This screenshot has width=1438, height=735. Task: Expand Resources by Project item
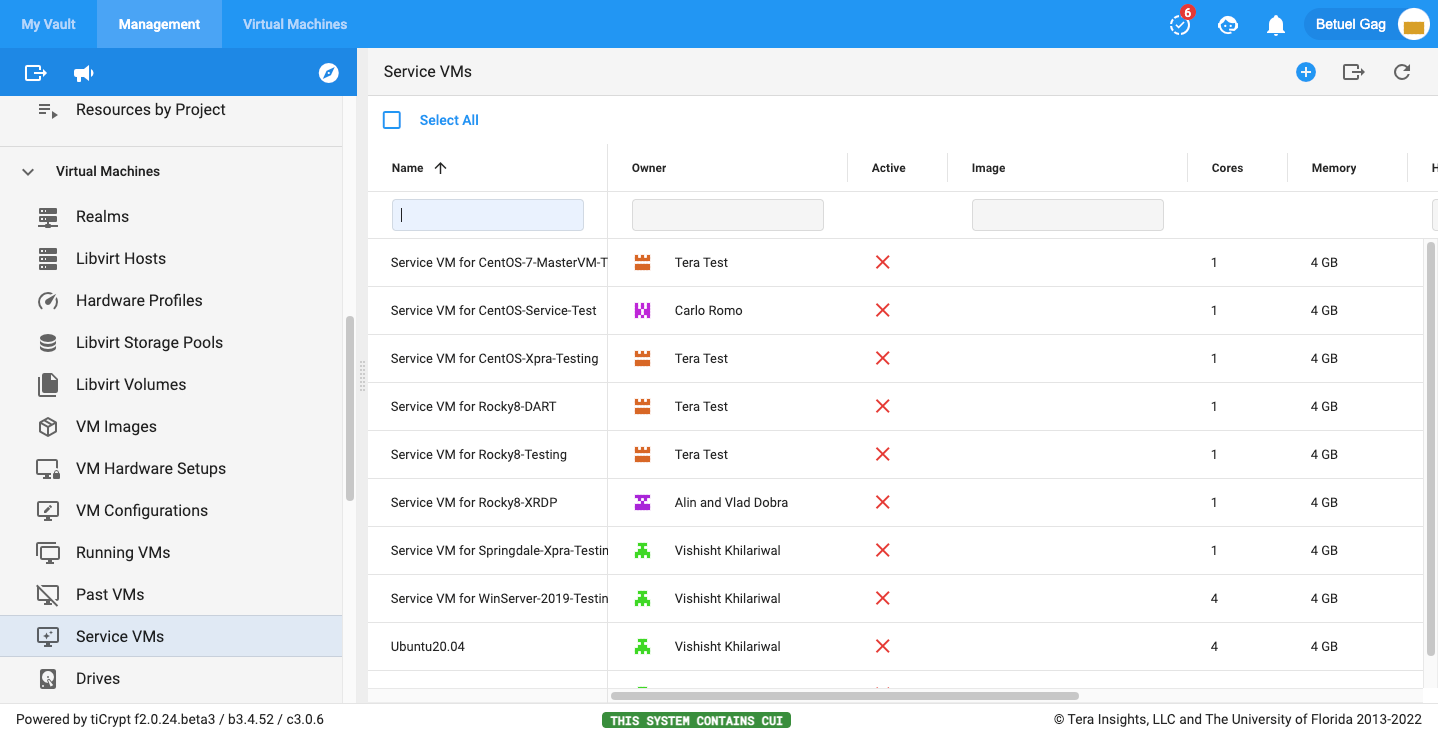pos(48,110)
